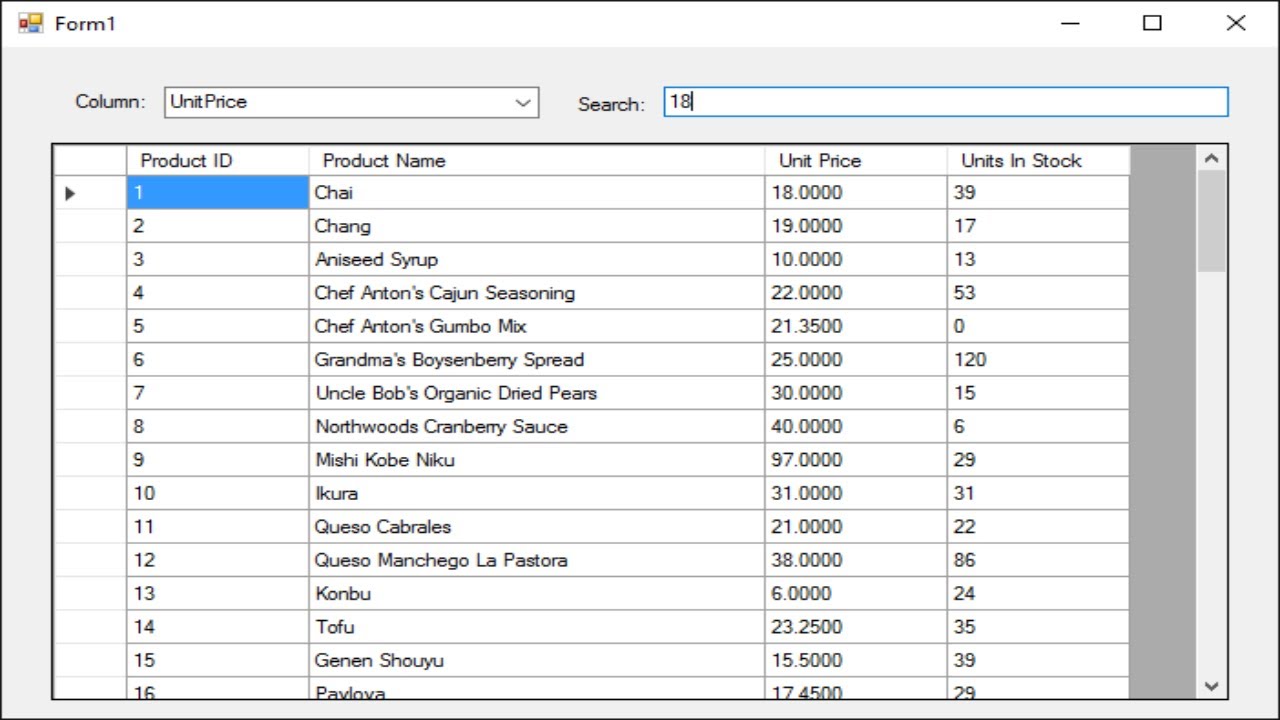
Task: Open the Column combo box dropdown arrow
Action: 522,102
